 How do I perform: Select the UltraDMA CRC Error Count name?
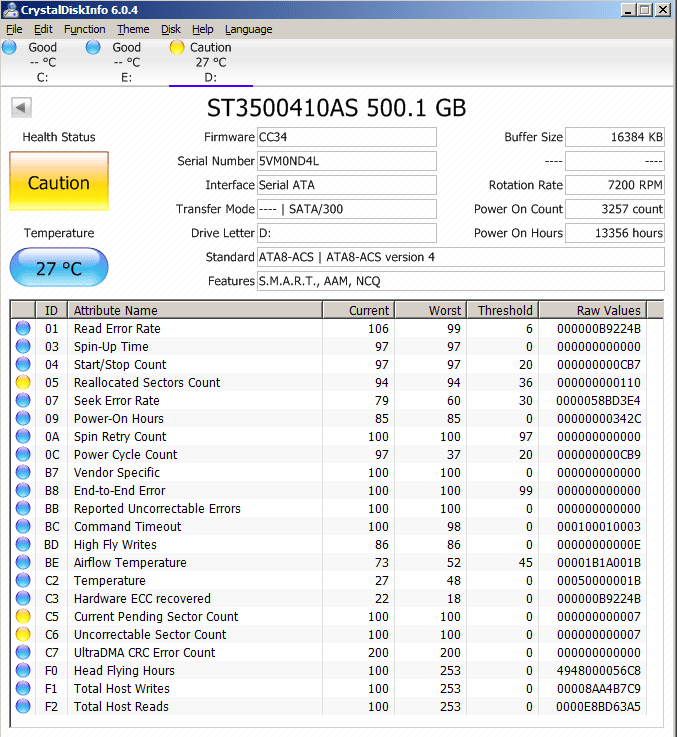[144, 652]
